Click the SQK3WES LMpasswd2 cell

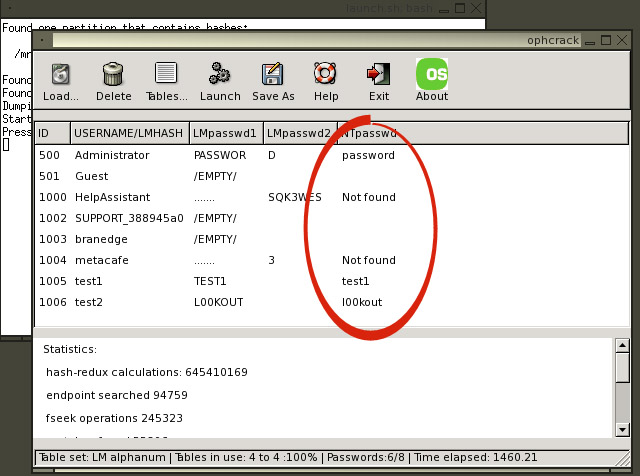pos(295,197)
